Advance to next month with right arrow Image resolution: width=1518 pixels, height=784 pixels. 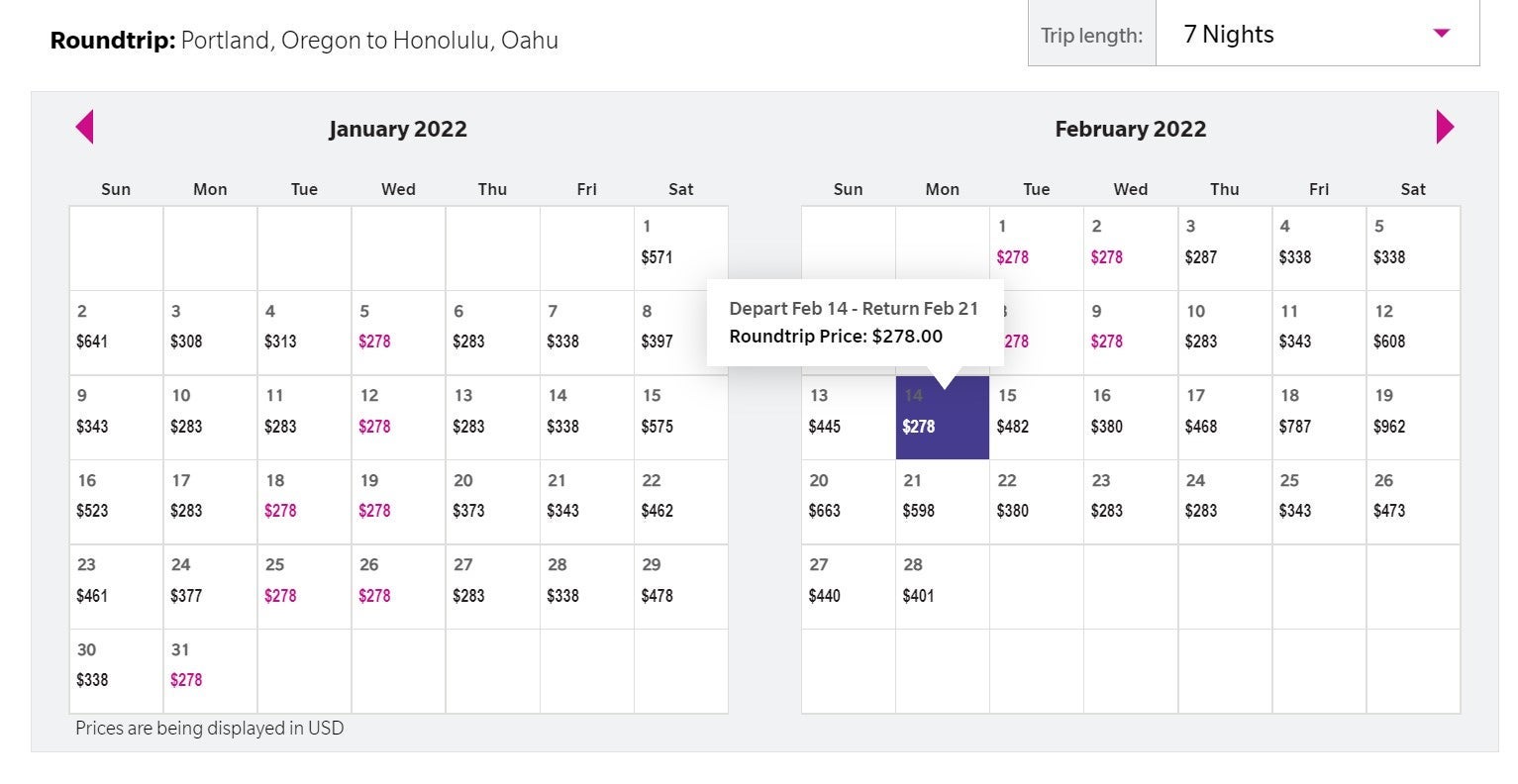1445,127
